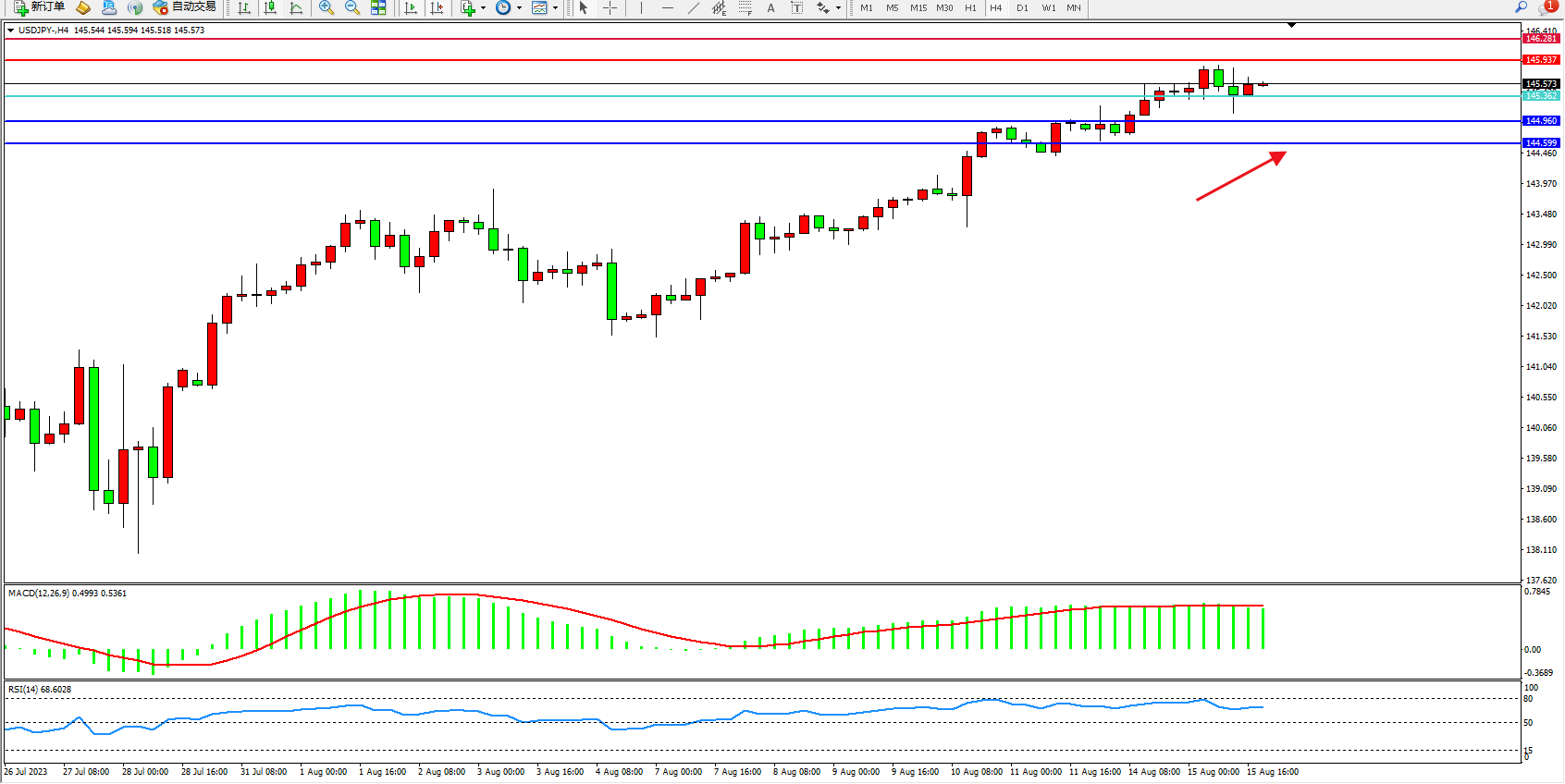Screen dimensions: 1565x784
Task: Switch chart to line chart mode
Action: click(x=296, y=7)
